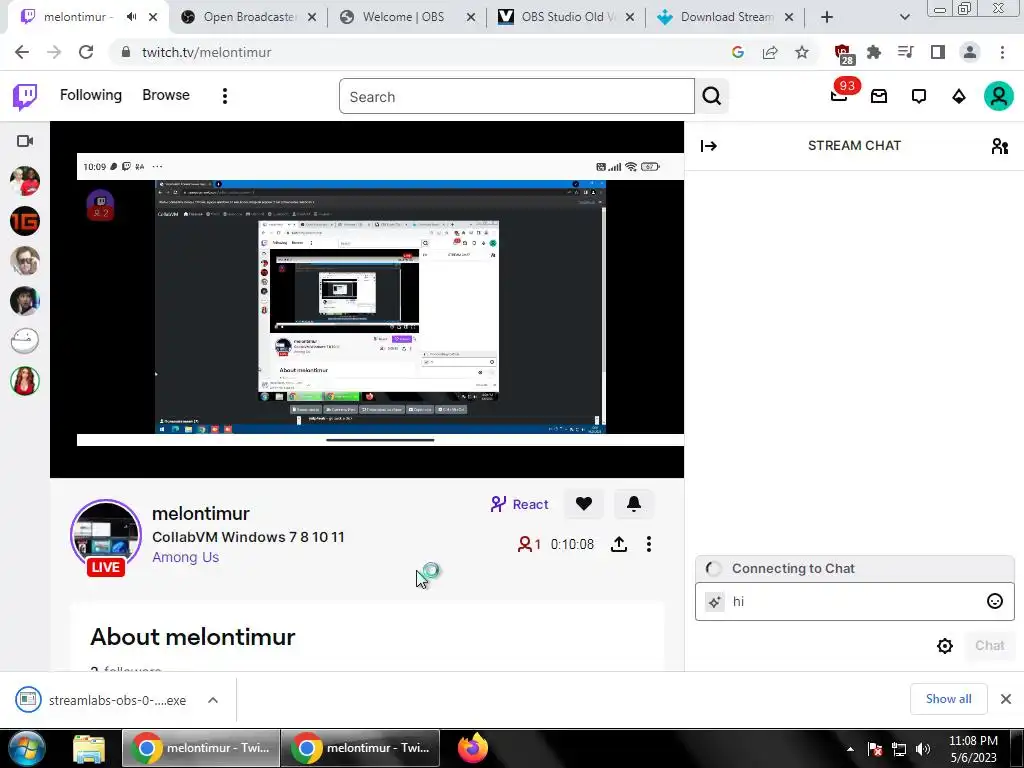Click the Get Bits diamond icon

[x=959, y=97]
